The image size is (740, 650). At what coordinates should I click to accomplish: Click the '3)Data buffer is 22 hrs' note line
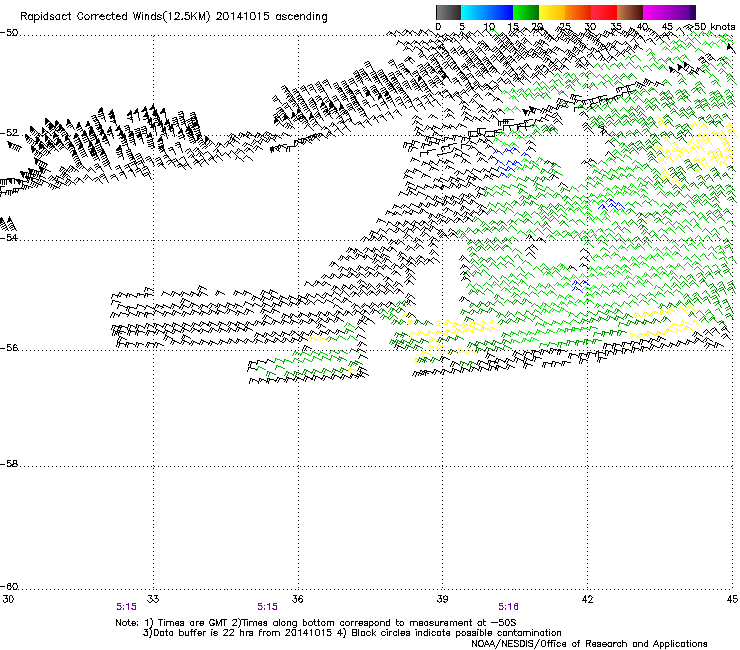click(352, 633)
